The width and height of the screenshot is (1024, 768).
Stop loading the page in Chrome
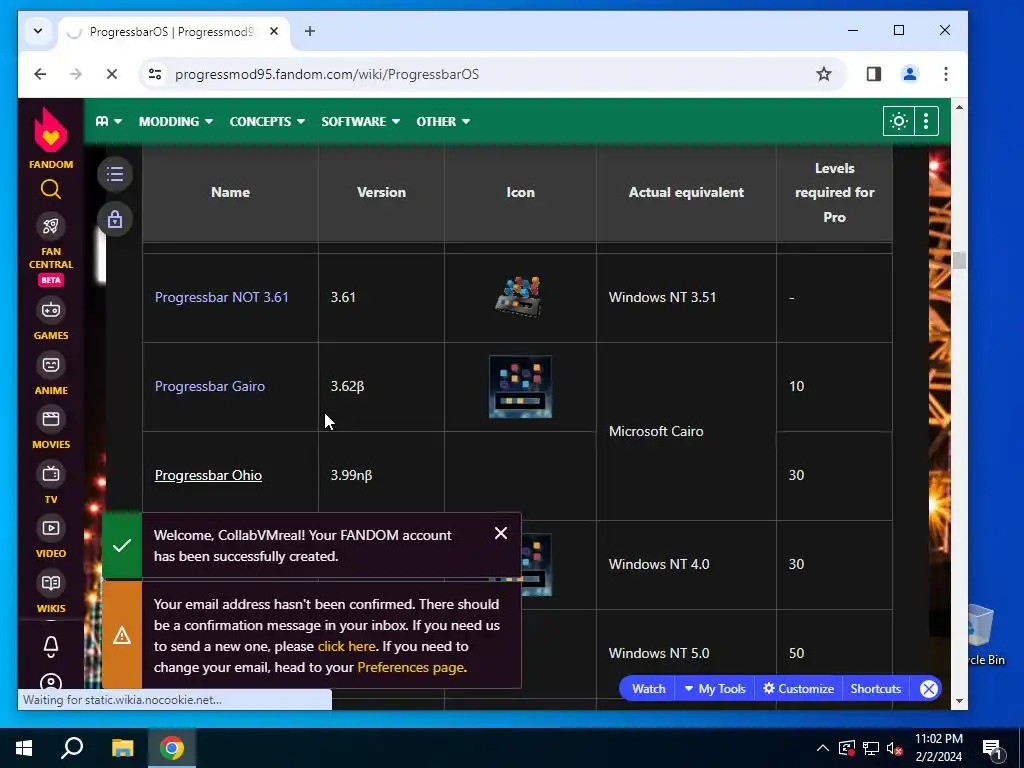[x=112, y=74]
